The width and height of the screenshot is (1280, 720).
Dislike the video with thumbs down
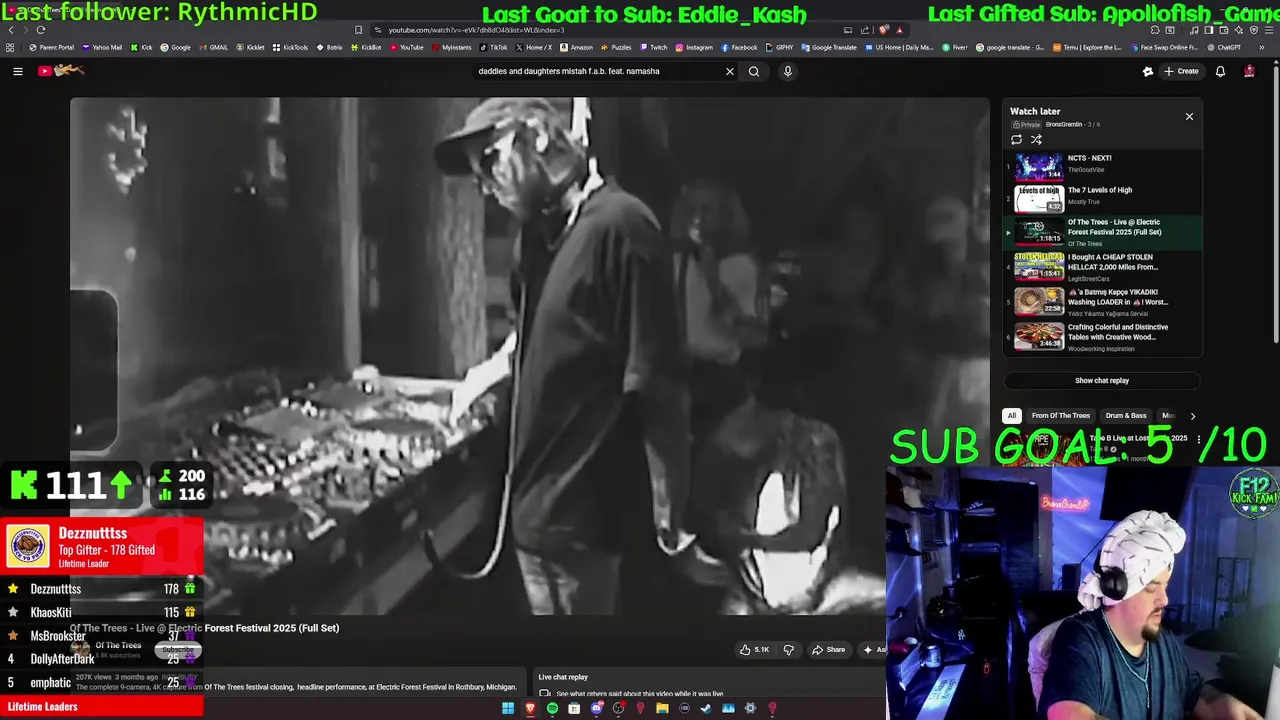coord(789,650)
